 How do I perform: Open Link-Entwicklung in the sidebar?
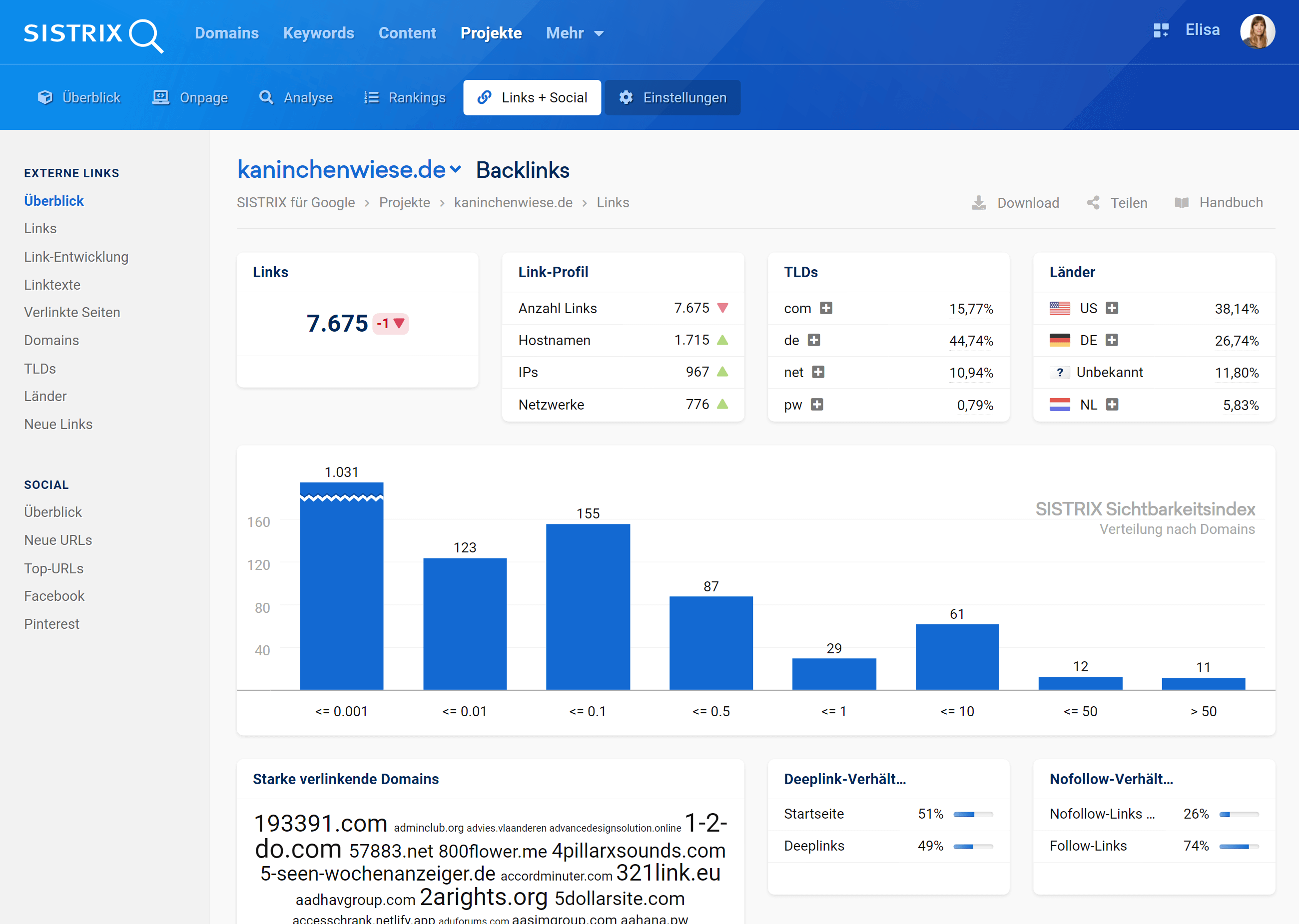pyautogui.click(x=76, y=257)
